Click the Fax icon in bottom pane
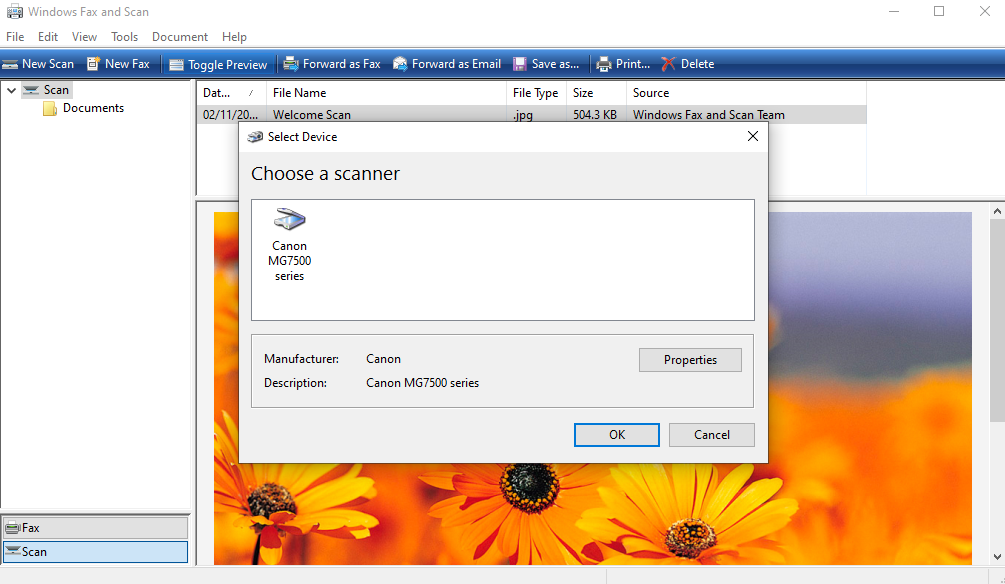 click(x=12, y=528)
